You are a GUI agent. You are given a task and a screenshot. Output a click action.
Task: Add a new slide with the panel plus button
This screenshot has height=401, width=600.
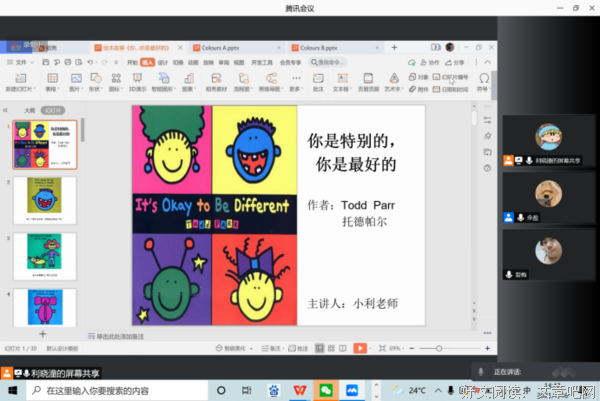coord(43,334)
